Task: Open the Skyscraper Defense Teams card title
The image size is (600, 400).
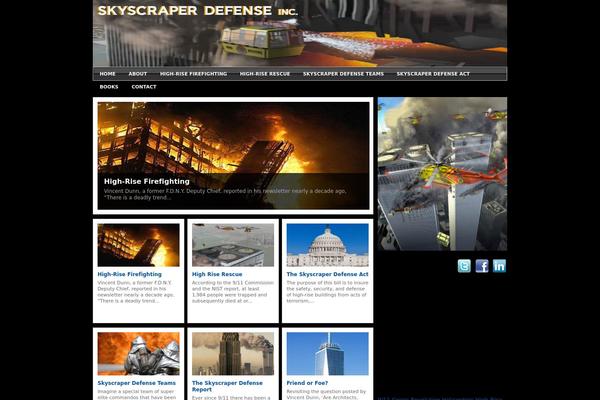Action: pyautogui.click(x=137, y=383)
